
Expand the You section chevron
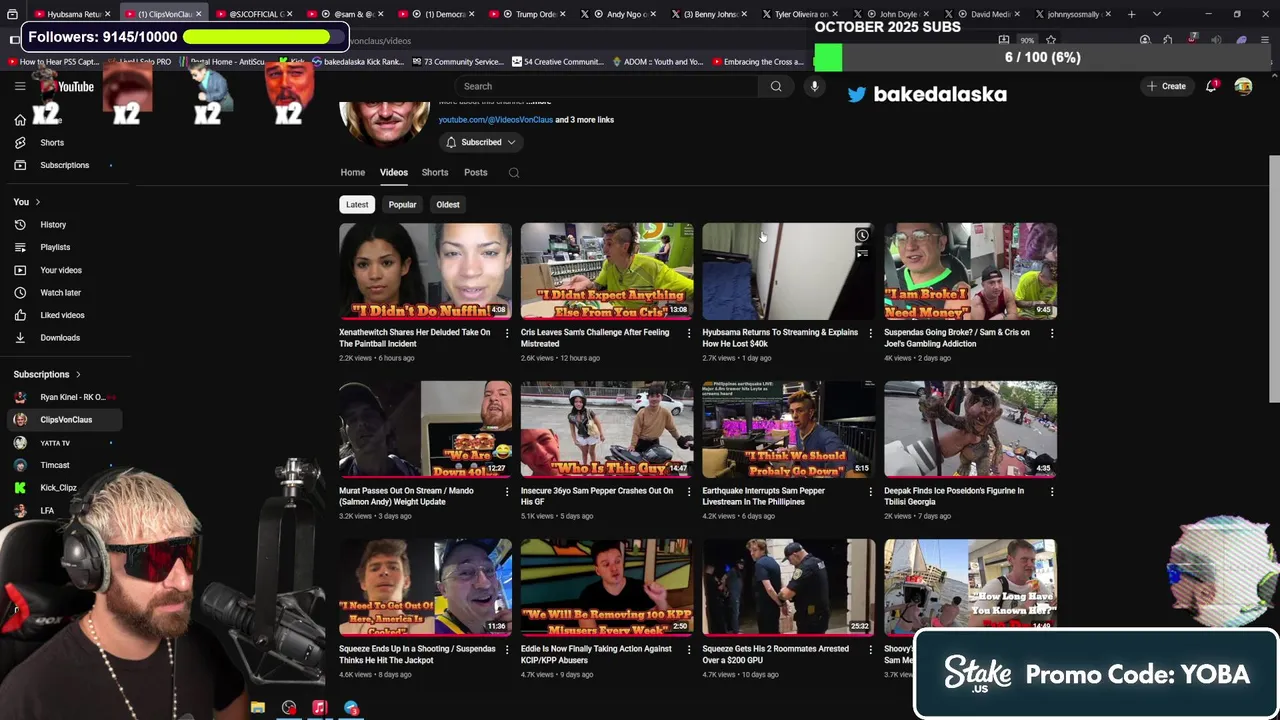38,202
